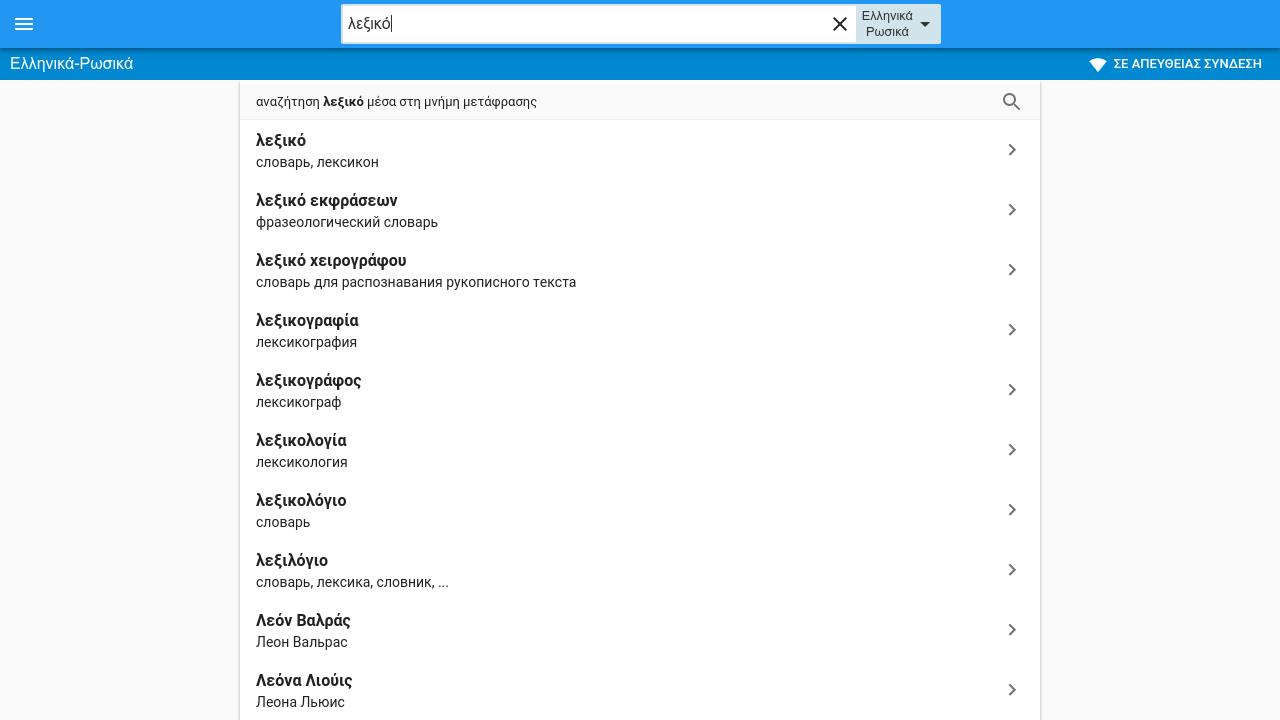Click chevron on the Λεόν Βαλράς row

(1012, 630)
